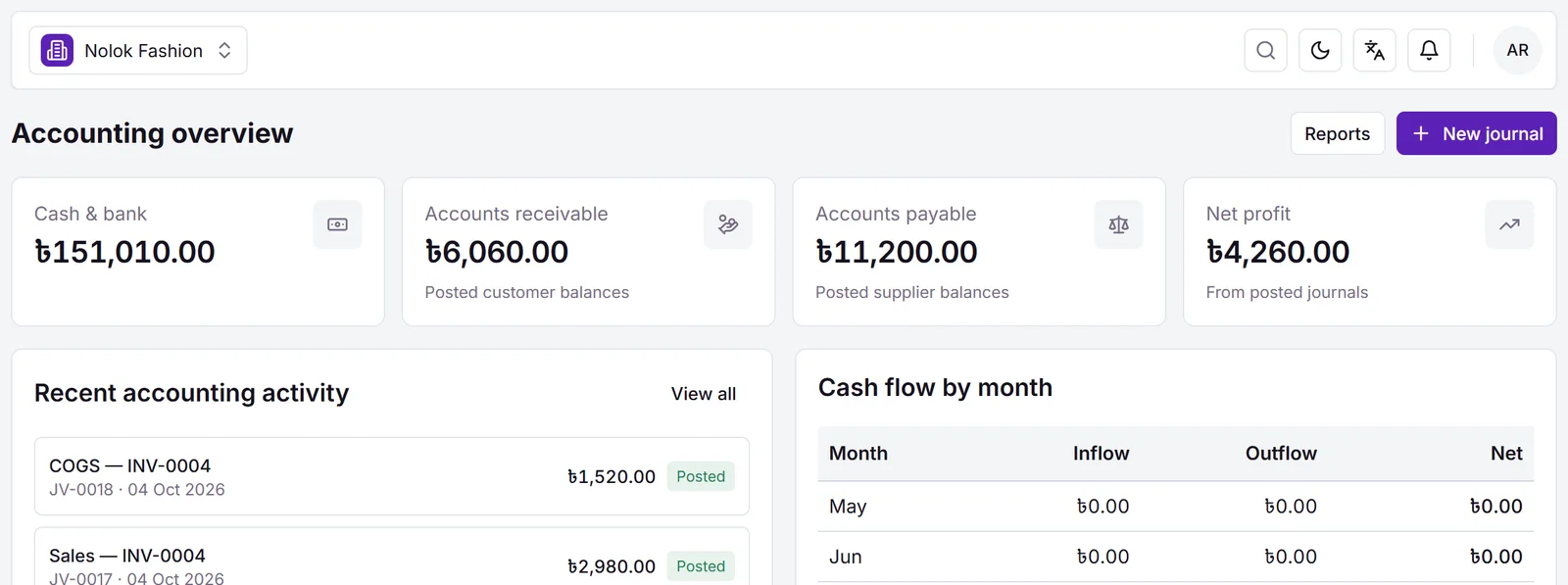1568x585 pixels.
Task: Click the Posted customer balances caption
Action: click(x=527, y=292)
